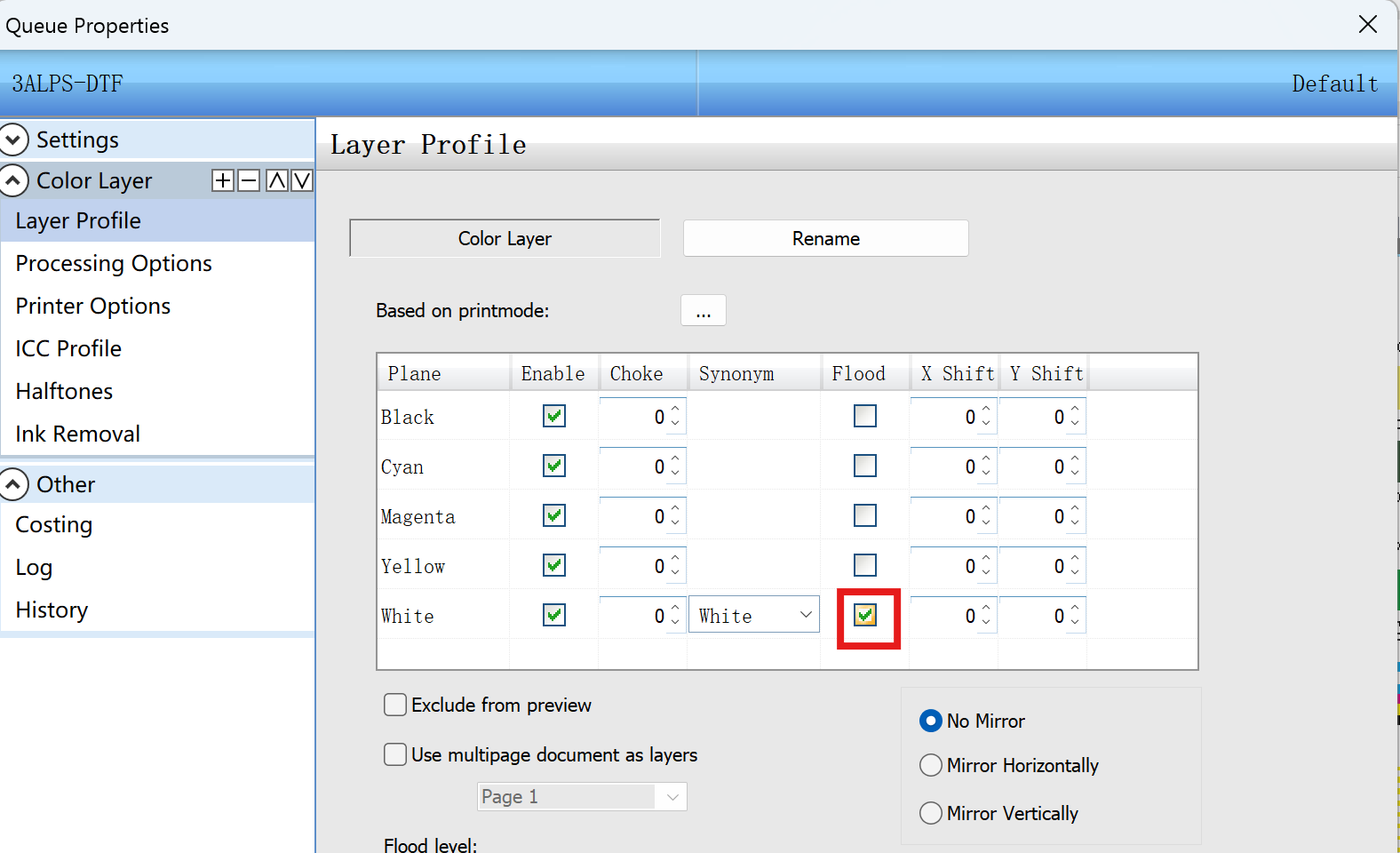
Task: Click the Color Layer name button
Action: (x=505, y=238)
